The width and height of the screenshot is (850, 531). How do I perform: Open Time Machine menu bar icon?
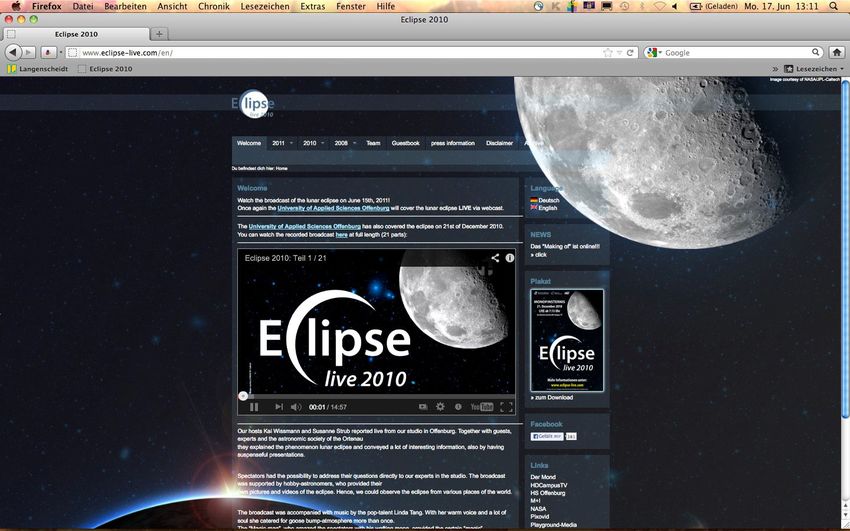point(624,7)
